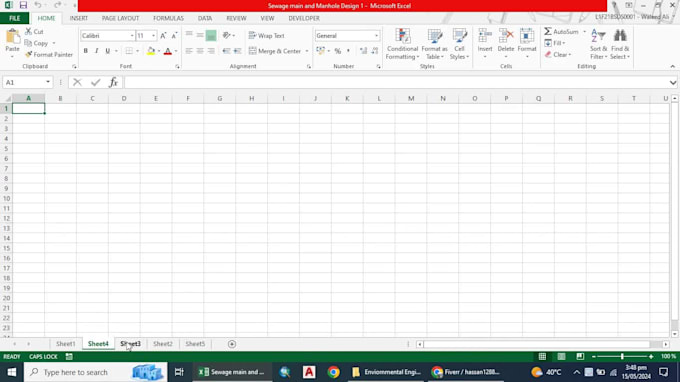This screenshot has height=382, width=680.
Task: Click the Delete cells icon
Action: click(506, 36)
